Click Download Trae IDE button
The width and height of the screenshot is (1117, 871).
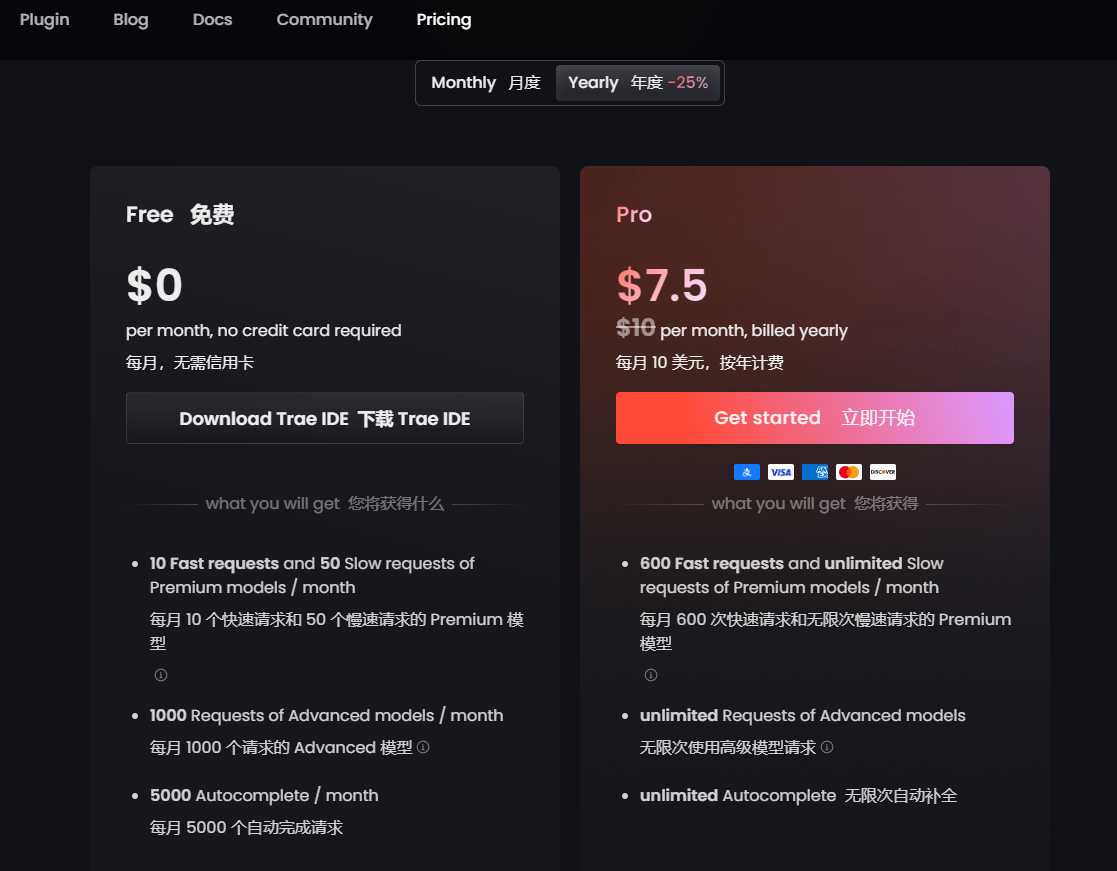tap(325, 418)
